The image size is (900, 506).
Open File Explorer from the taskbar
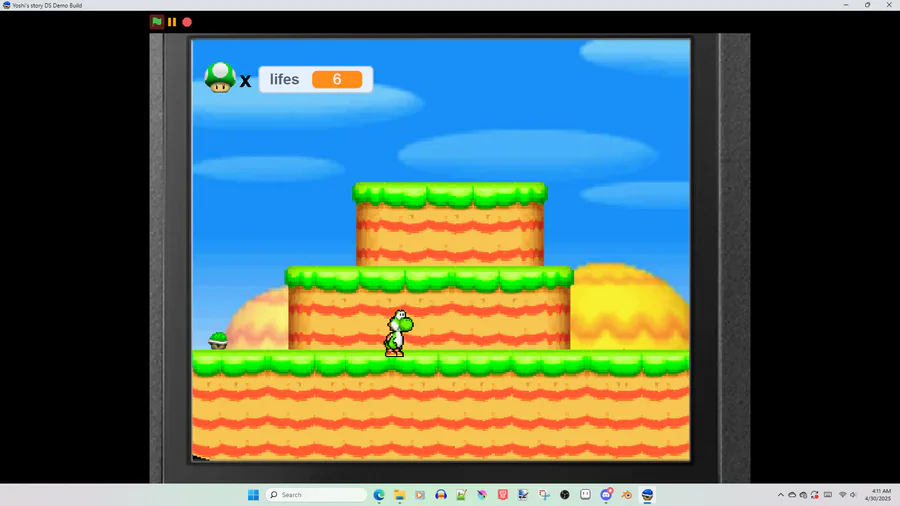tap(399, 495)
